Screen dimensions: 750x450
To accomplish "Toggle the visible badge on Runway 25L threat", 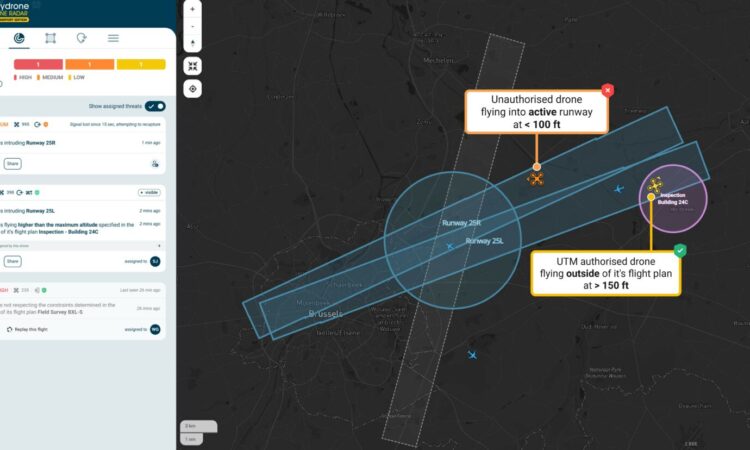I will [149, 192].
